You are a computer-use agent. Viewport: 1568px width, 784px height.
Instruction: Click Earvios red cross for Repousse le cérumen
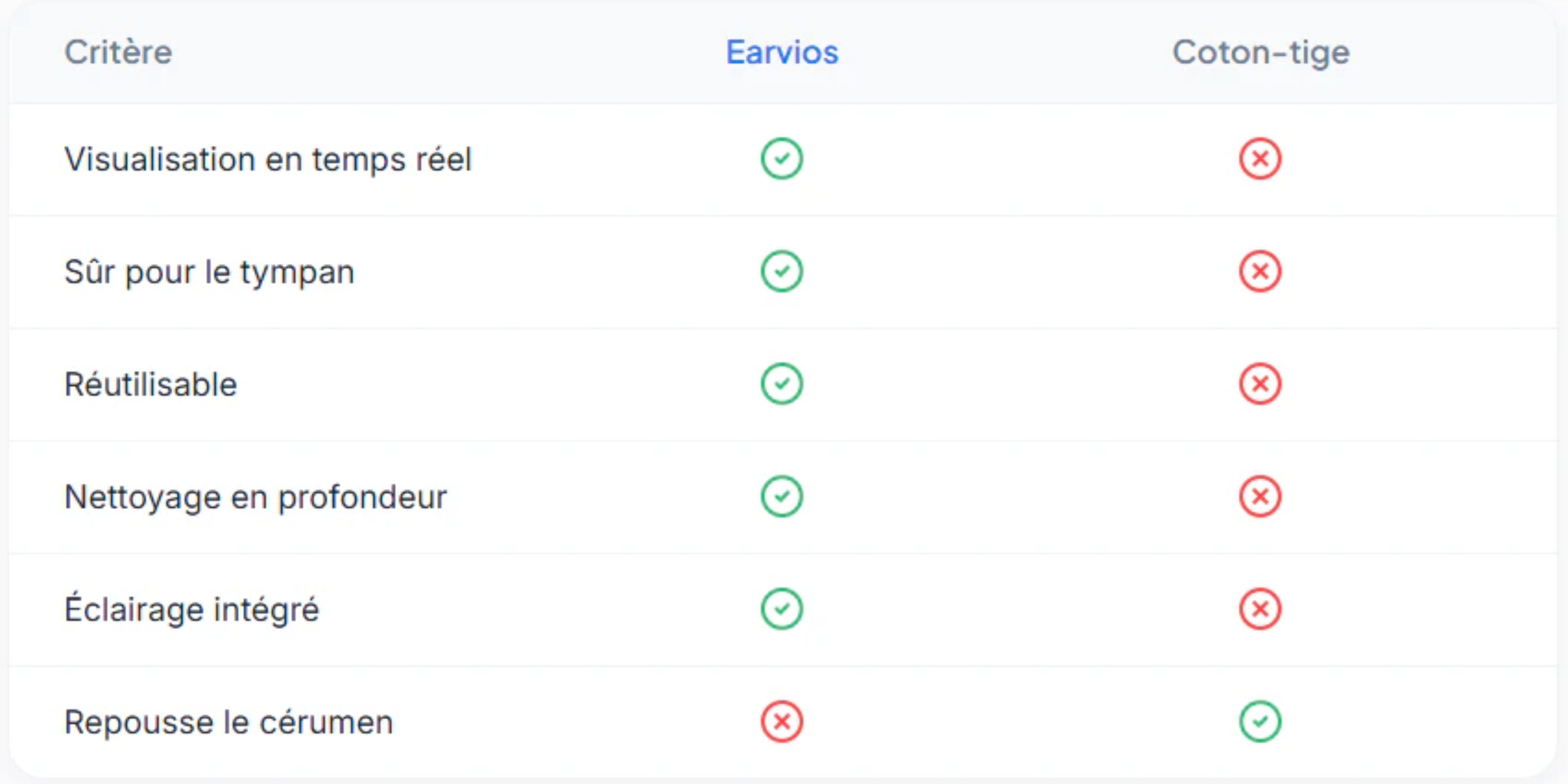point(782,722)
